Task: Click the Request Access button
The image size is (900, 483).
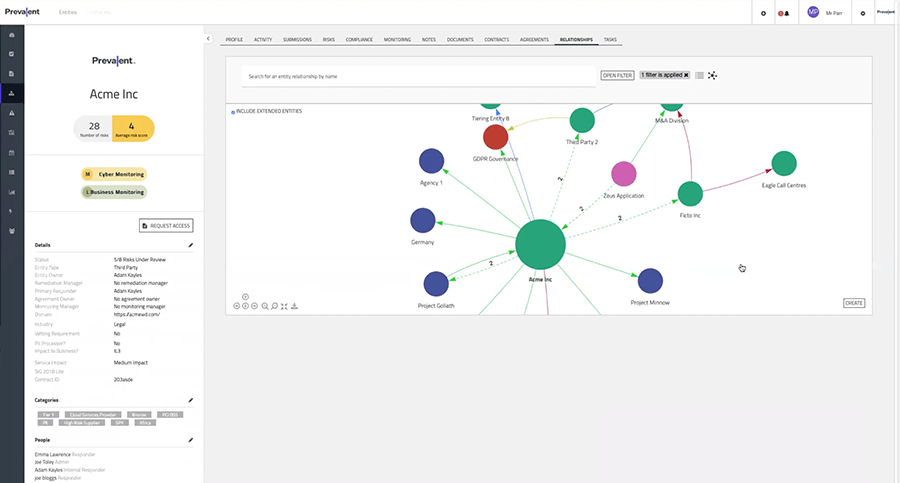Action: coord(166,226)
